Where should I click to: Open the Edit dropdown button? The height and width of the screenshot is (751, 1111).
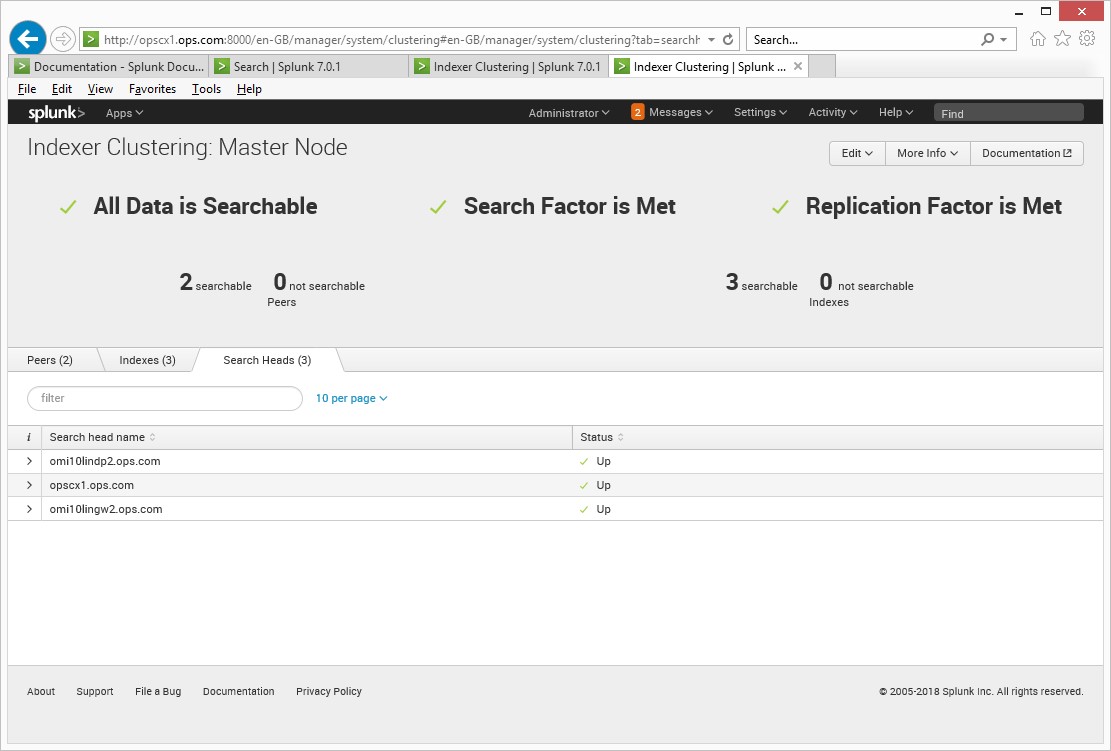[857, 153]
